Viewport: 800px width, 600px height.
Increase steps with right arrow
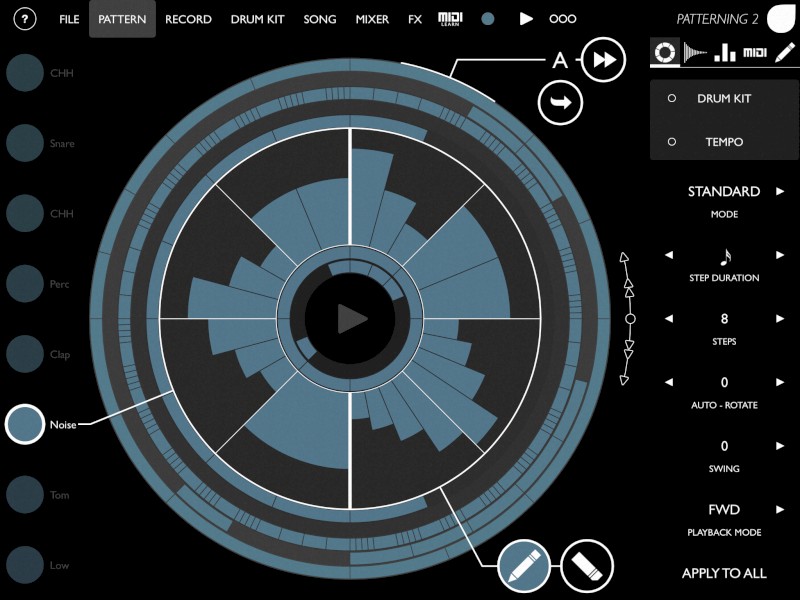click(x=780, y=319)
